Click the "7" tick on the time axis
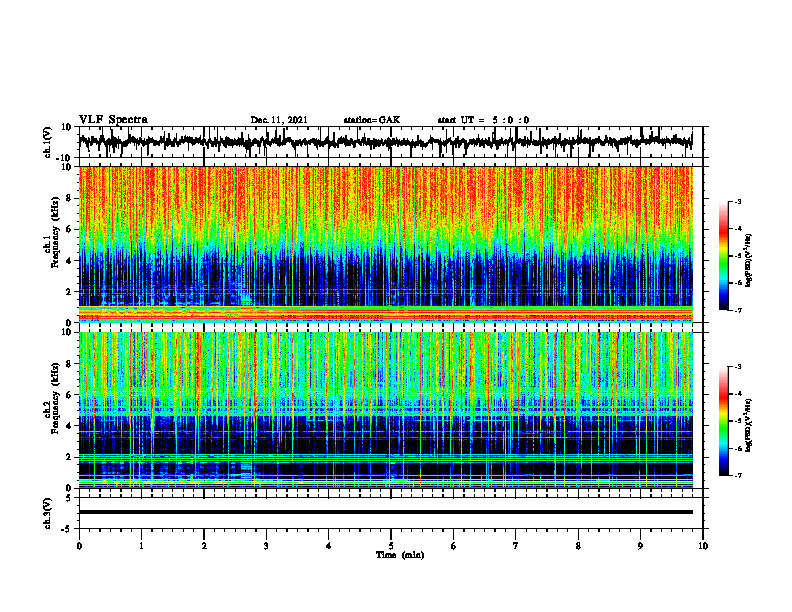 tap(516, 546)
